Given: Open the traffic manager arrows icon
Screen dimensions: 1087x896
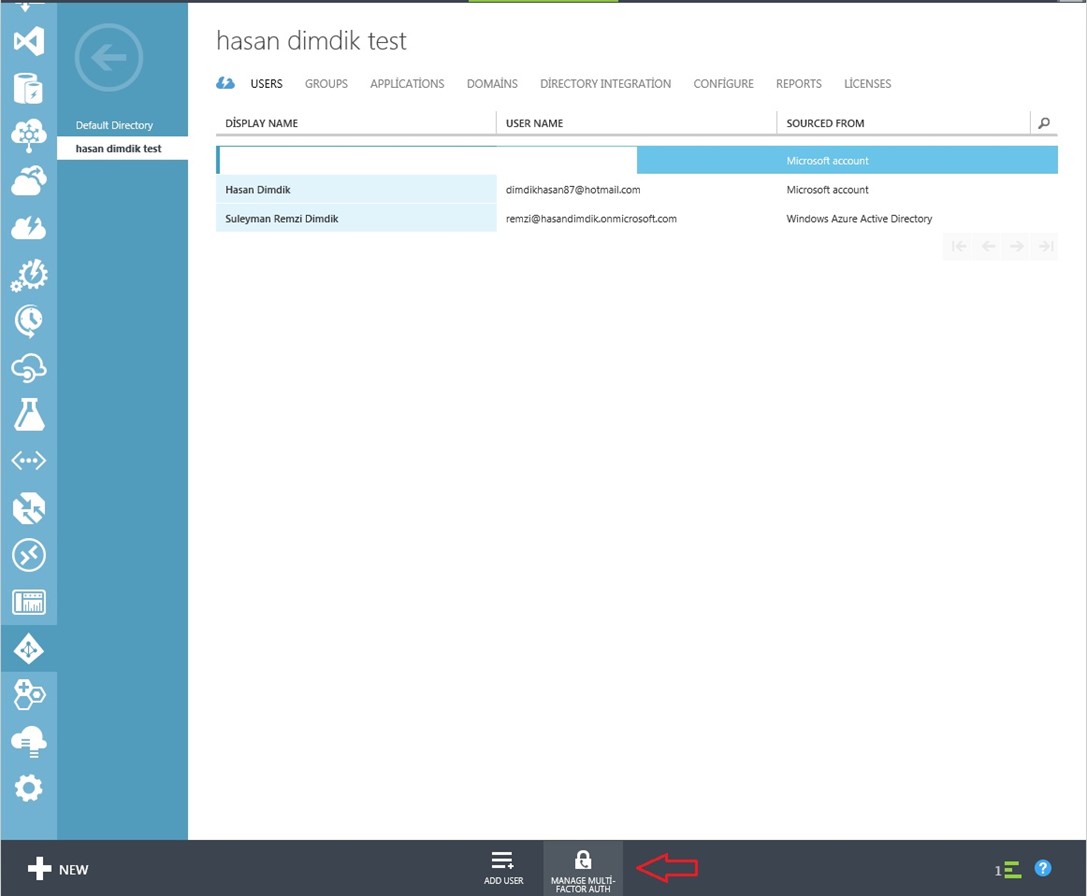Looking at the screenshot, I should (28, 508).
